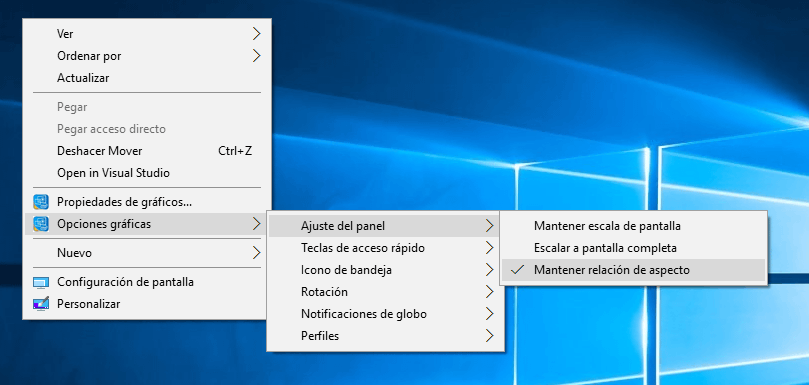Image resolution: width=809 pixels, height=385 pixels.
Task: Expand the Notificaciones de globo chevron
Action: pyautogui.click(x=489, y=313)
